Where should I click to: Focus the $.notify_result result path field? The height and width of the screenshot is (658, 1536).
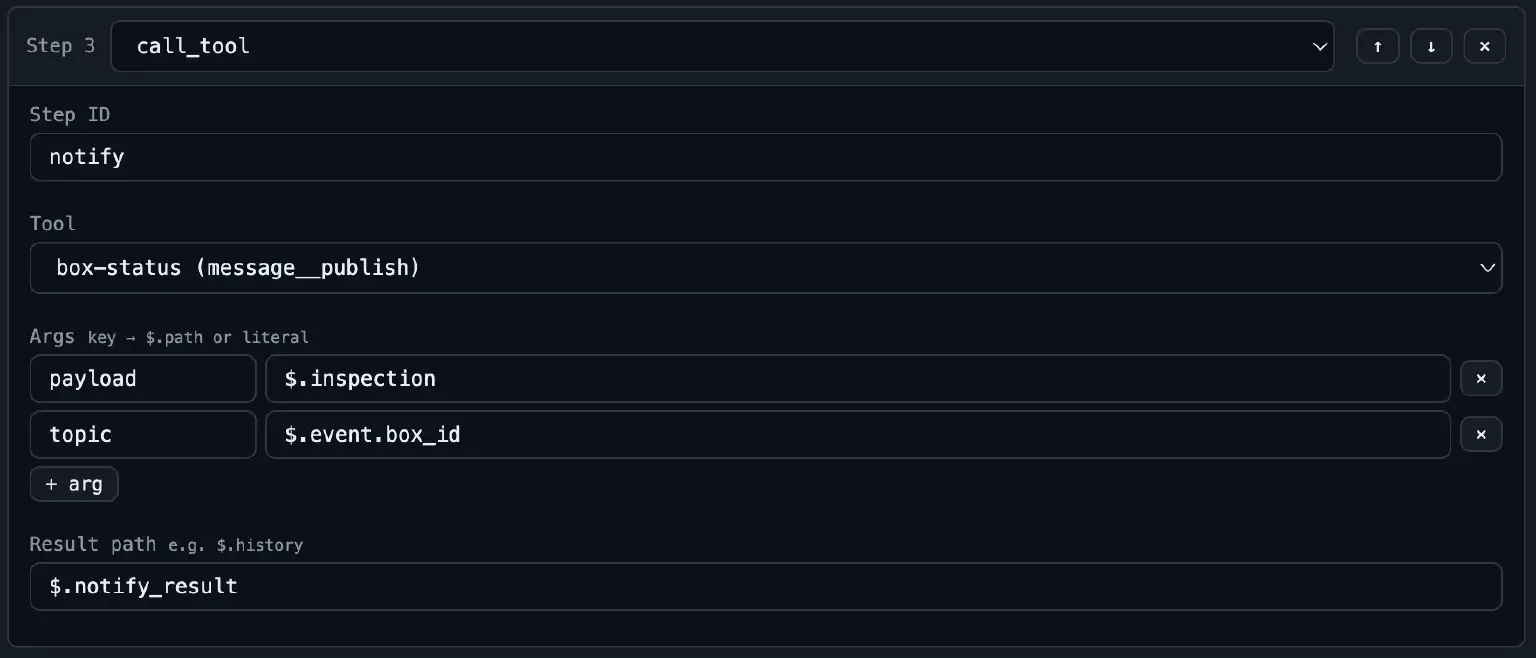(766, 586)
